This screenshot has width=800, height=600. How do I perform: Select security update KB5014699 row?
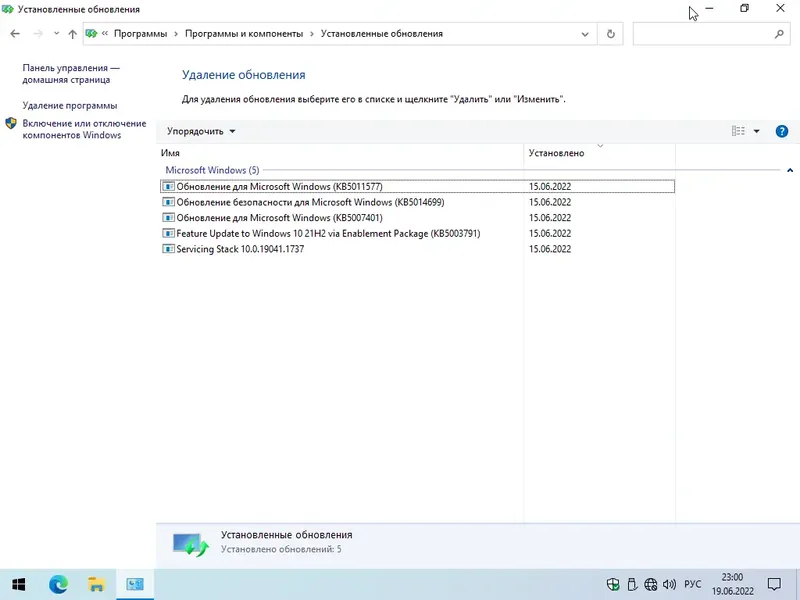[x=417, y=202]
